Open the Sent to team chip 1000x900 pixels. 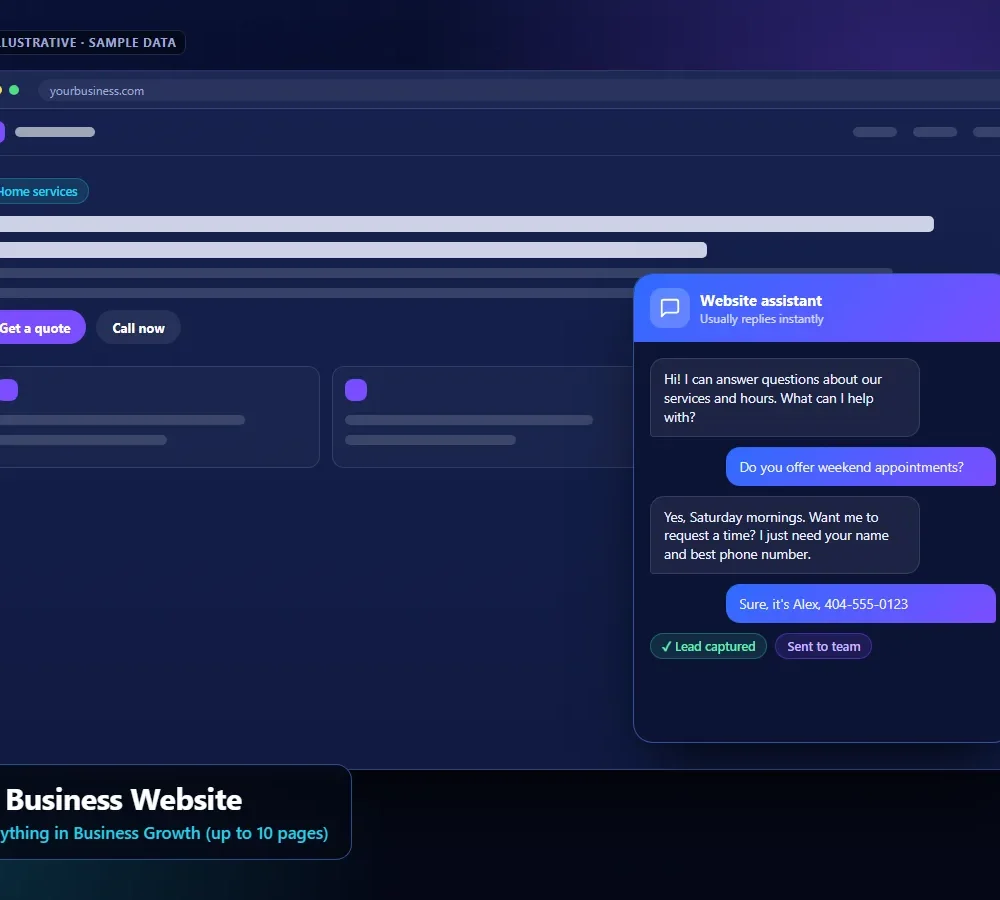click(x=823, y=646)
